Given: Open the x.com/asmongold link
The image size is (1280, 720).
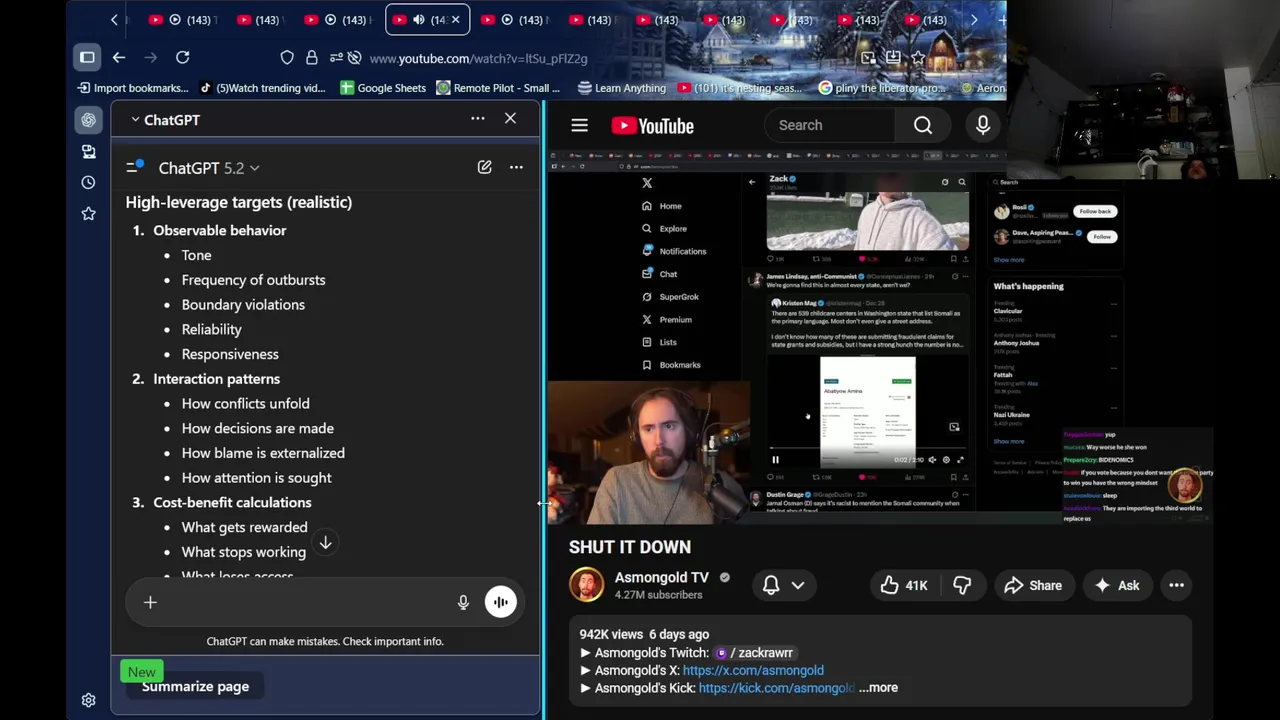Looking at the screenshot, I should coord(753,670).
